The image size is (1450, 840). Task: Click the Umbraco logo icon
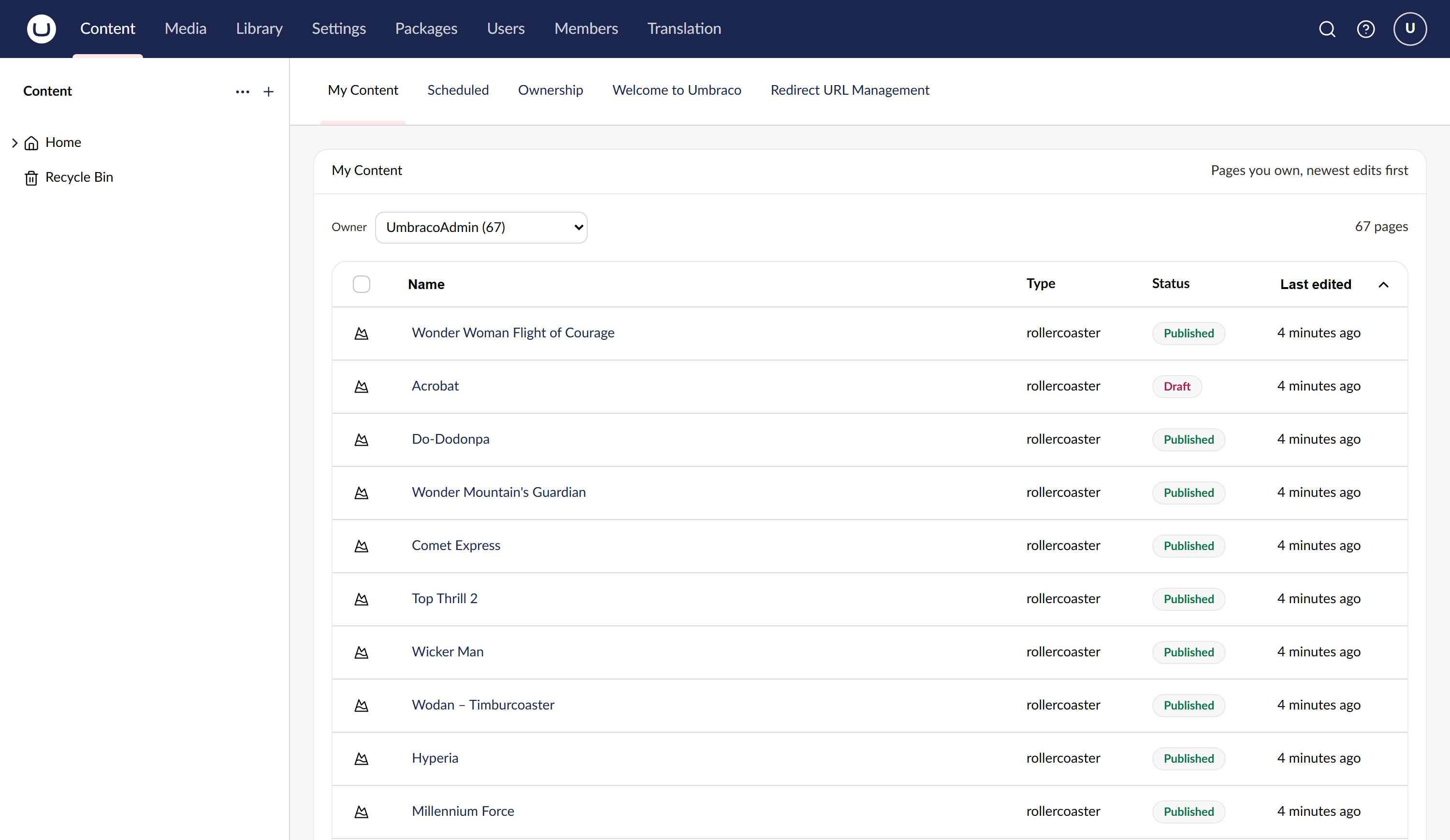point(42,29)
